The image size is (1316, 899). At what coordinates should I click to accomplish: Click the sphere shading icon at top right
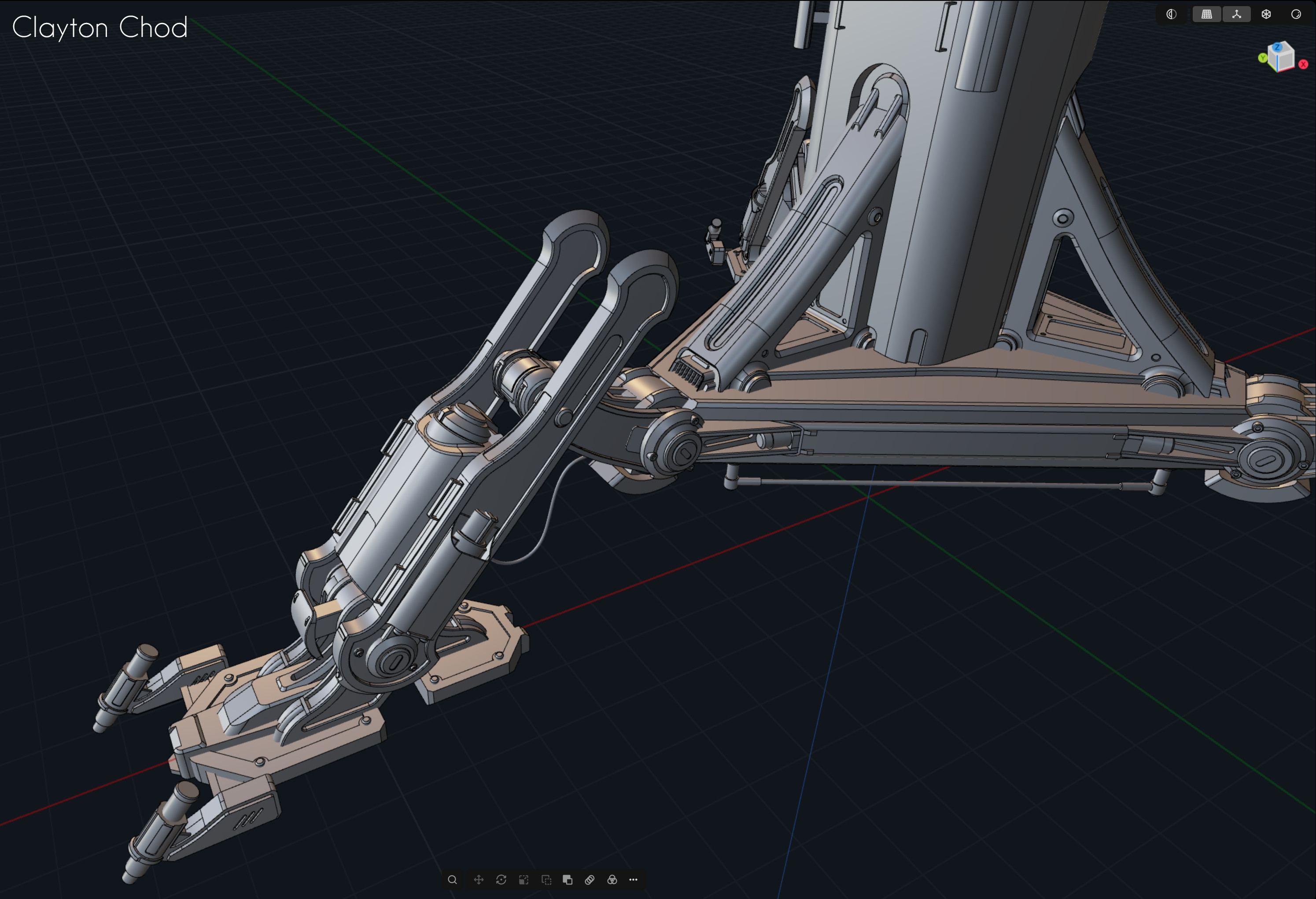coord(1296,14)
